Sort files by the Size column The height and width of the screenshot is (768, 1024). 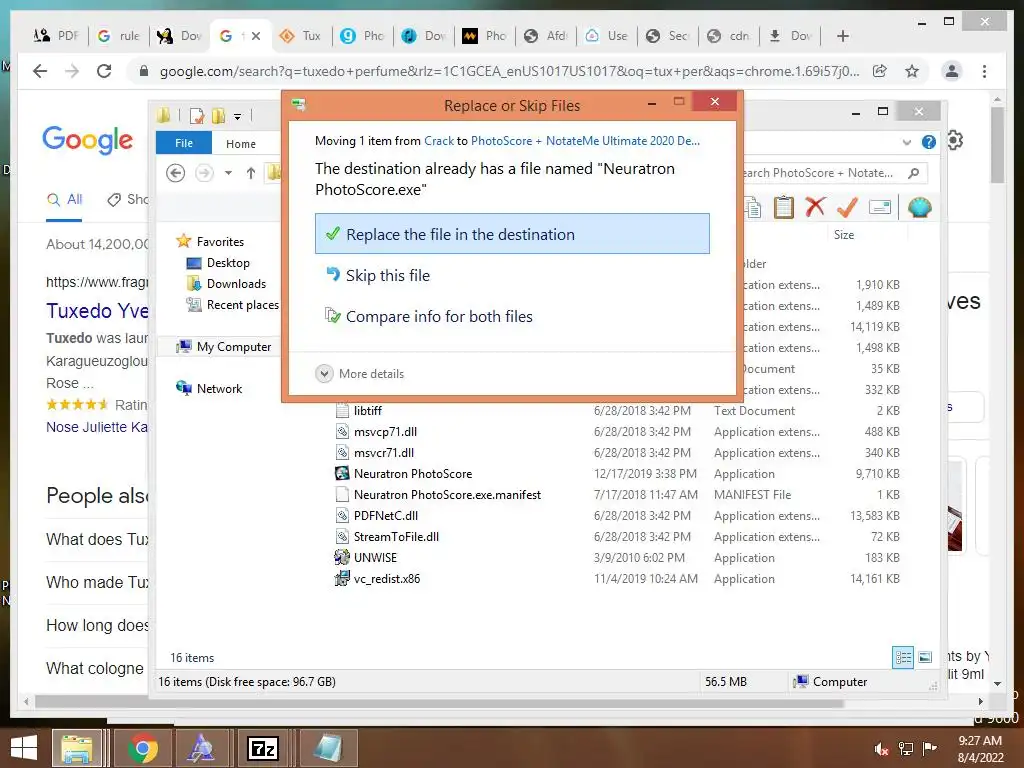844,234
